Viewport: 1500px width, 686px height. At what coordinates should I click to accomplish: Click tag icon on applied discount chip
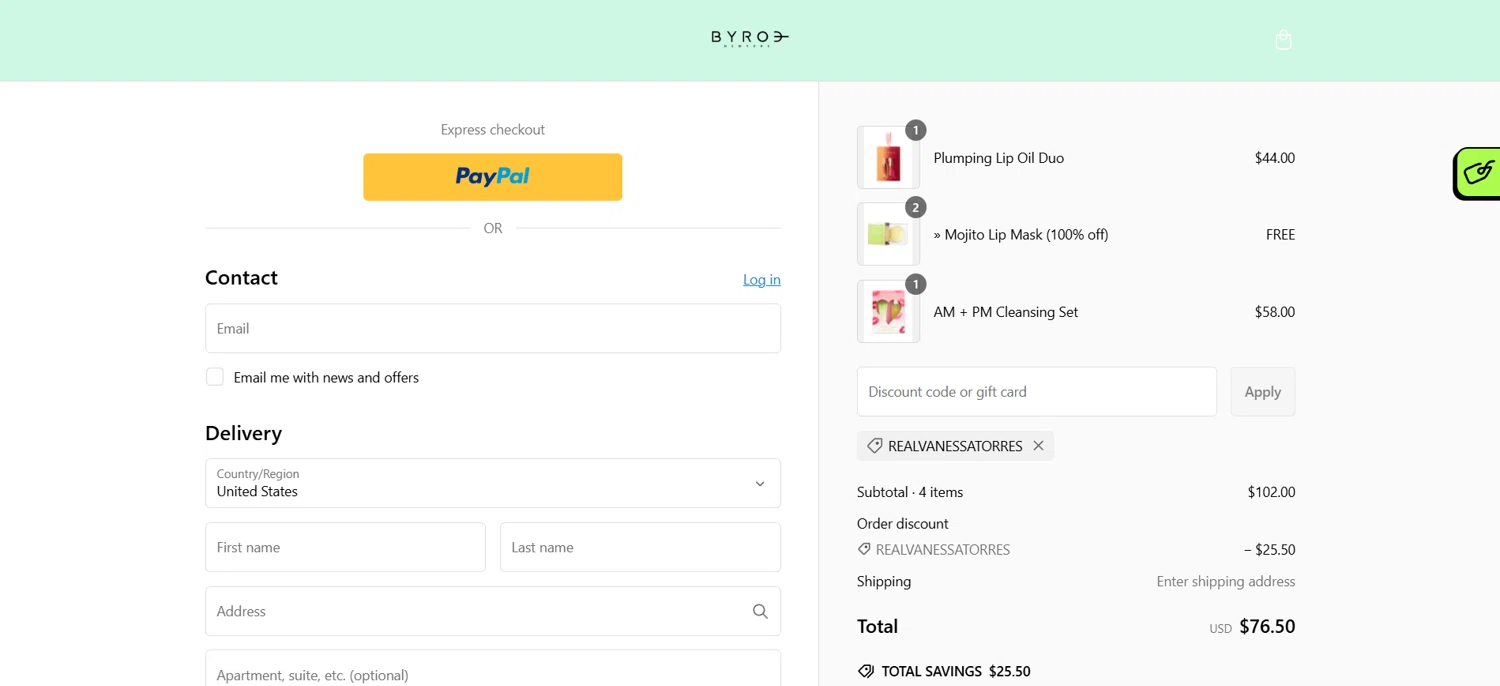click(x=875, y=446)
